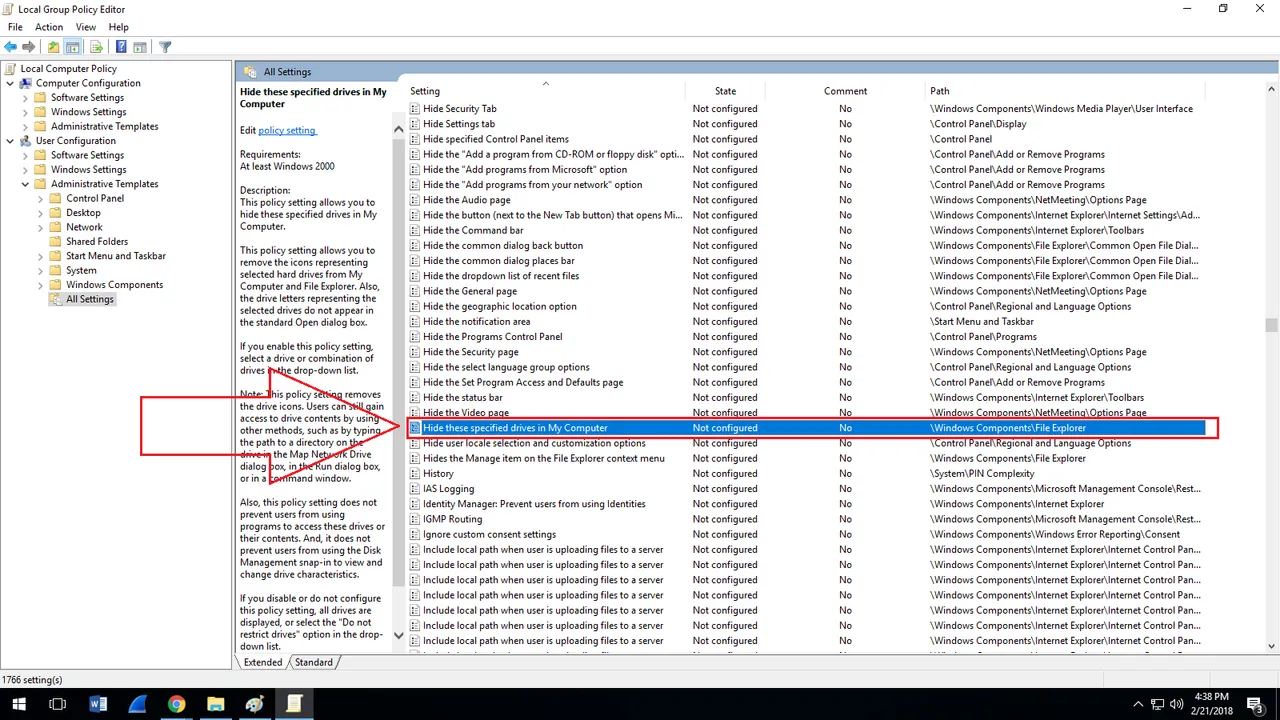The height and width of the screenshot is (720, 1280).
Task: Click the Filter funnel icon
Action: click(166, 47)
